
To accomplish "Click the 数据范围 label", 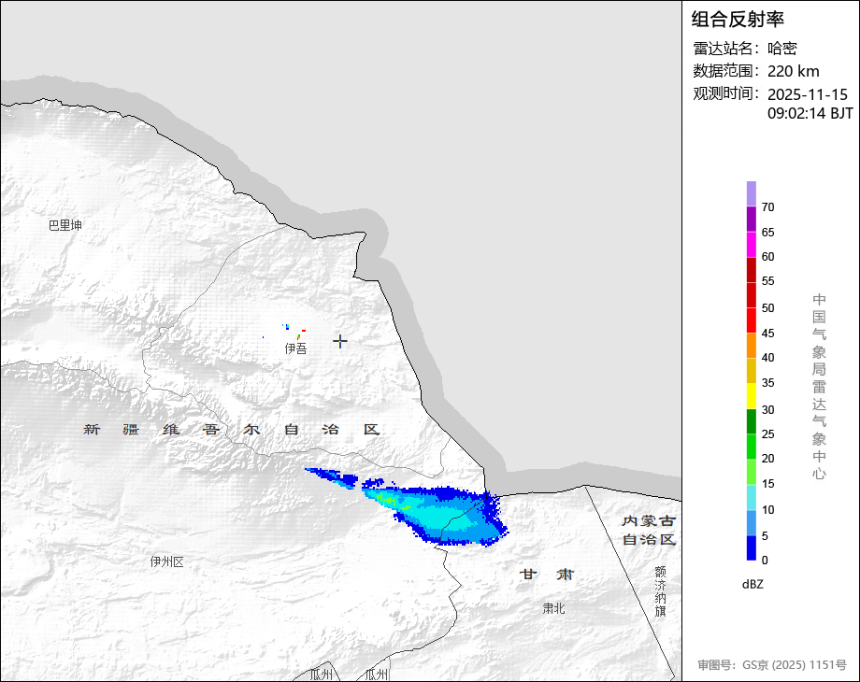I will [x=726, y=71].
